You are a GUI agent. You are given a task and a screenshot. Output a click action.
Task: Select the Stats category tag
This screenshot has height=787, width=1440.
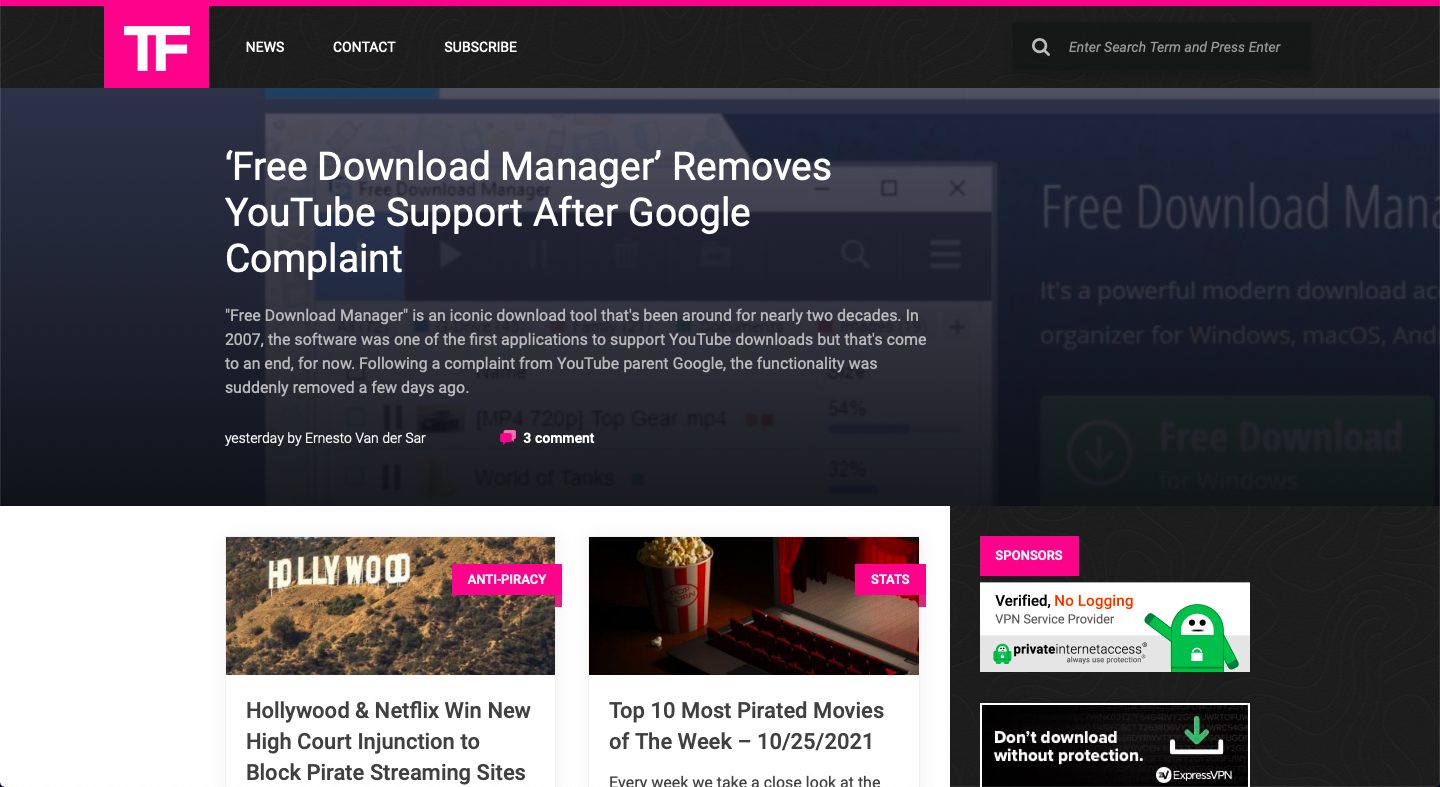(890, 579)
